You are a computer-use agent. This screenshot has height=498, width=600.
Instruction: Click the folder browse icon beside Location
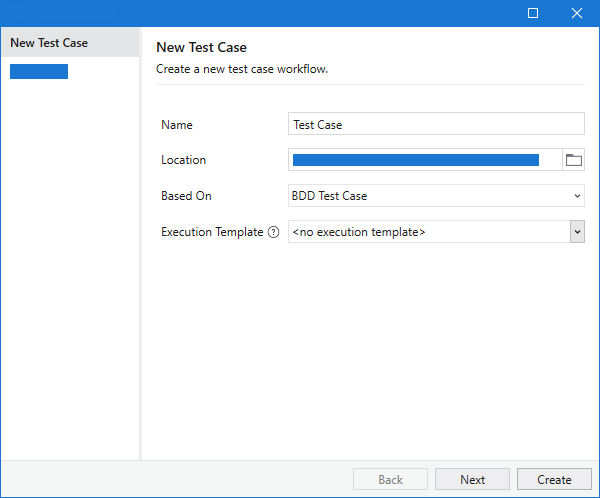click(573, 160)
